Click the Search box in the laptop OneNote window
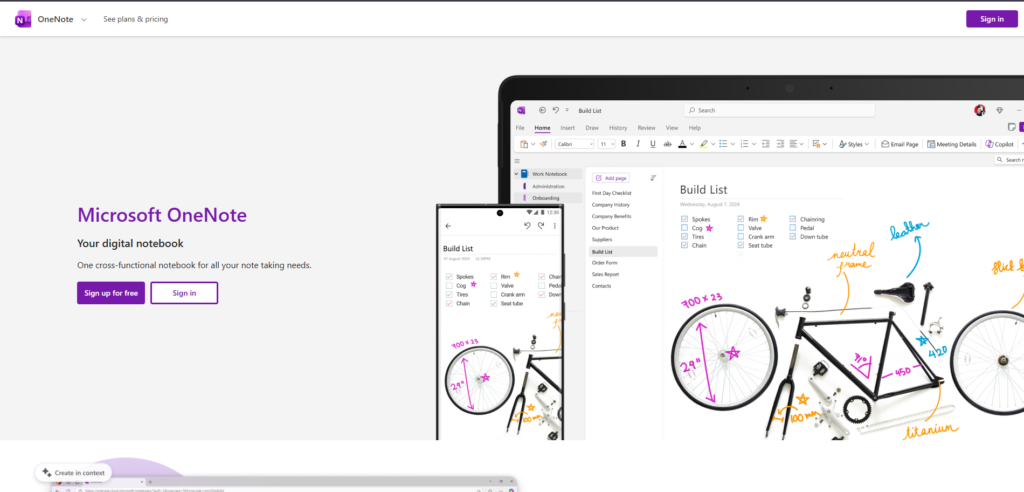The image size is (1024, 492). (x=778, y=110)
